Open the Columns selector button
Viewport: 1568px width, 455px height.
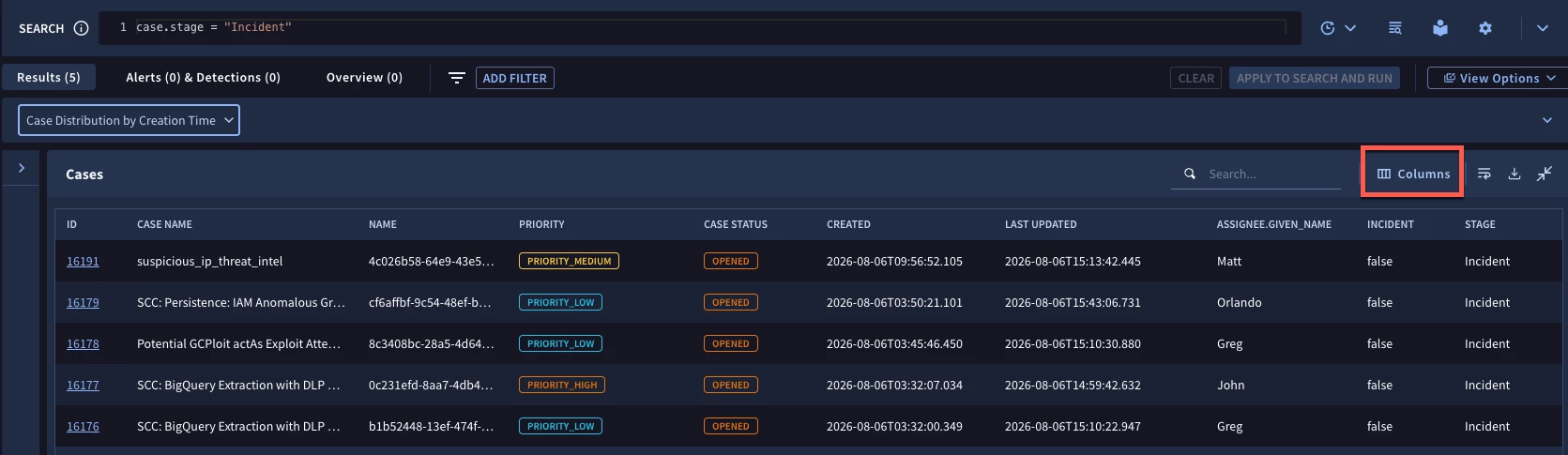[x=1413, y=174]
